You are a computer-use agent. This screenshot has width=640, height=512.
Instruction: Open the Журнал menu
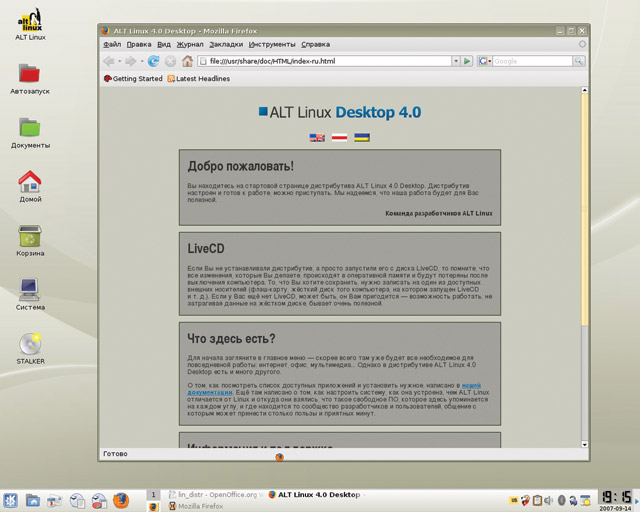click(x=190, y=45)
